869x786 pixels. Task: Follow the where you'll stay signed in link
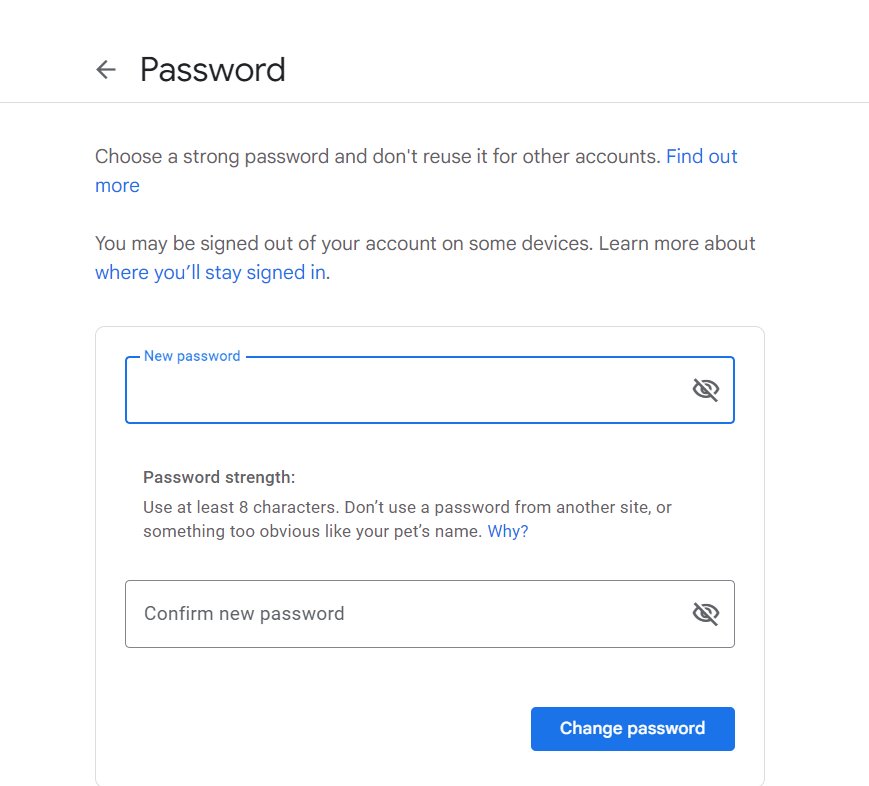pos(210,272)
